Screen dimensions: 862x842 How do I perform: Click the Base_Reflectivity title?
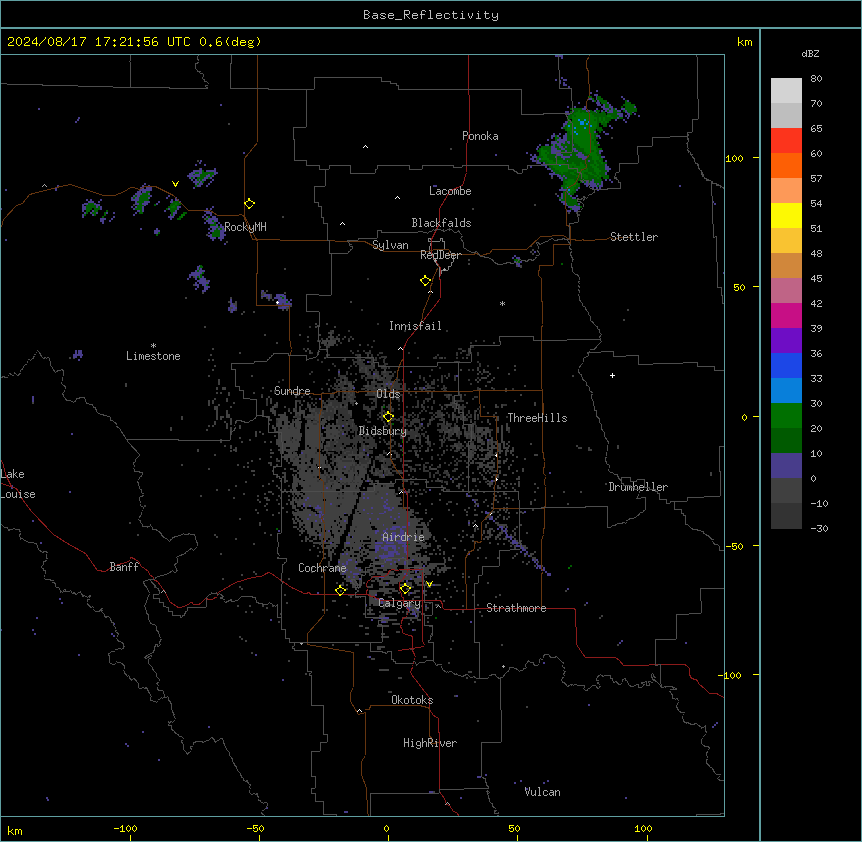point(431,15)
